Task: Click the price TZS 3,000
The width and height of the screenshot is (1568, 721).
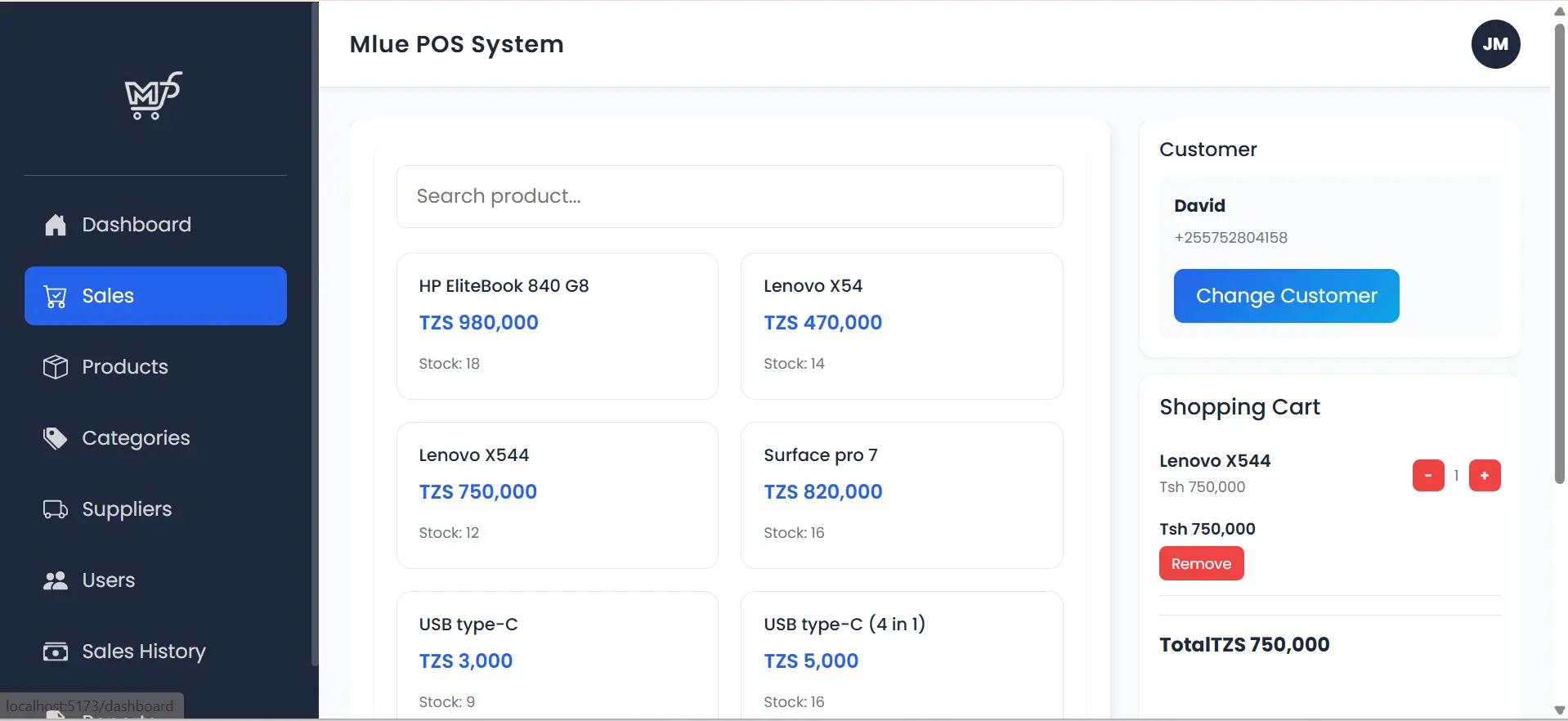Action: (x=465, y=661)
